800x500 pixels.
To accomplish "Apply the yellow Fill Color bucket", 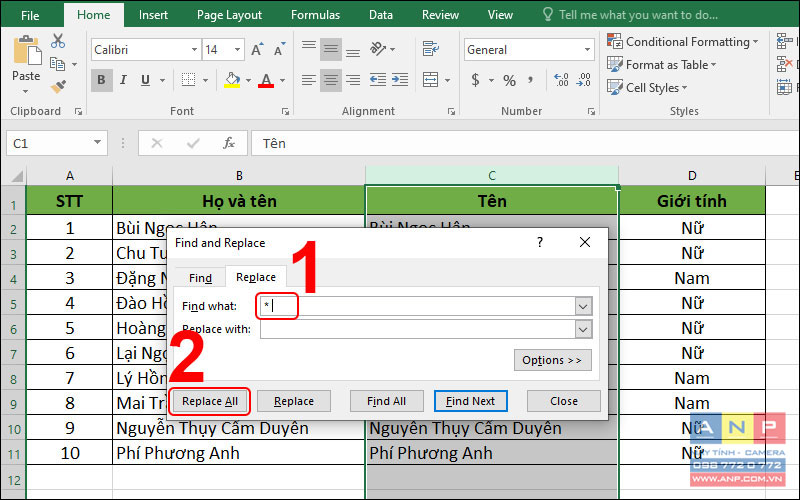I will [232, 80].
